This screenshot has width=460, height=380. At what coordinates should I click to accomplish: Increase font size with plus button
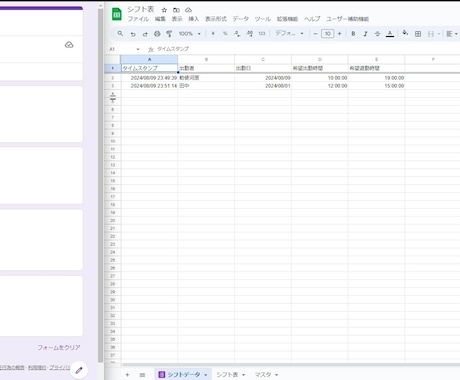point(339,34)
